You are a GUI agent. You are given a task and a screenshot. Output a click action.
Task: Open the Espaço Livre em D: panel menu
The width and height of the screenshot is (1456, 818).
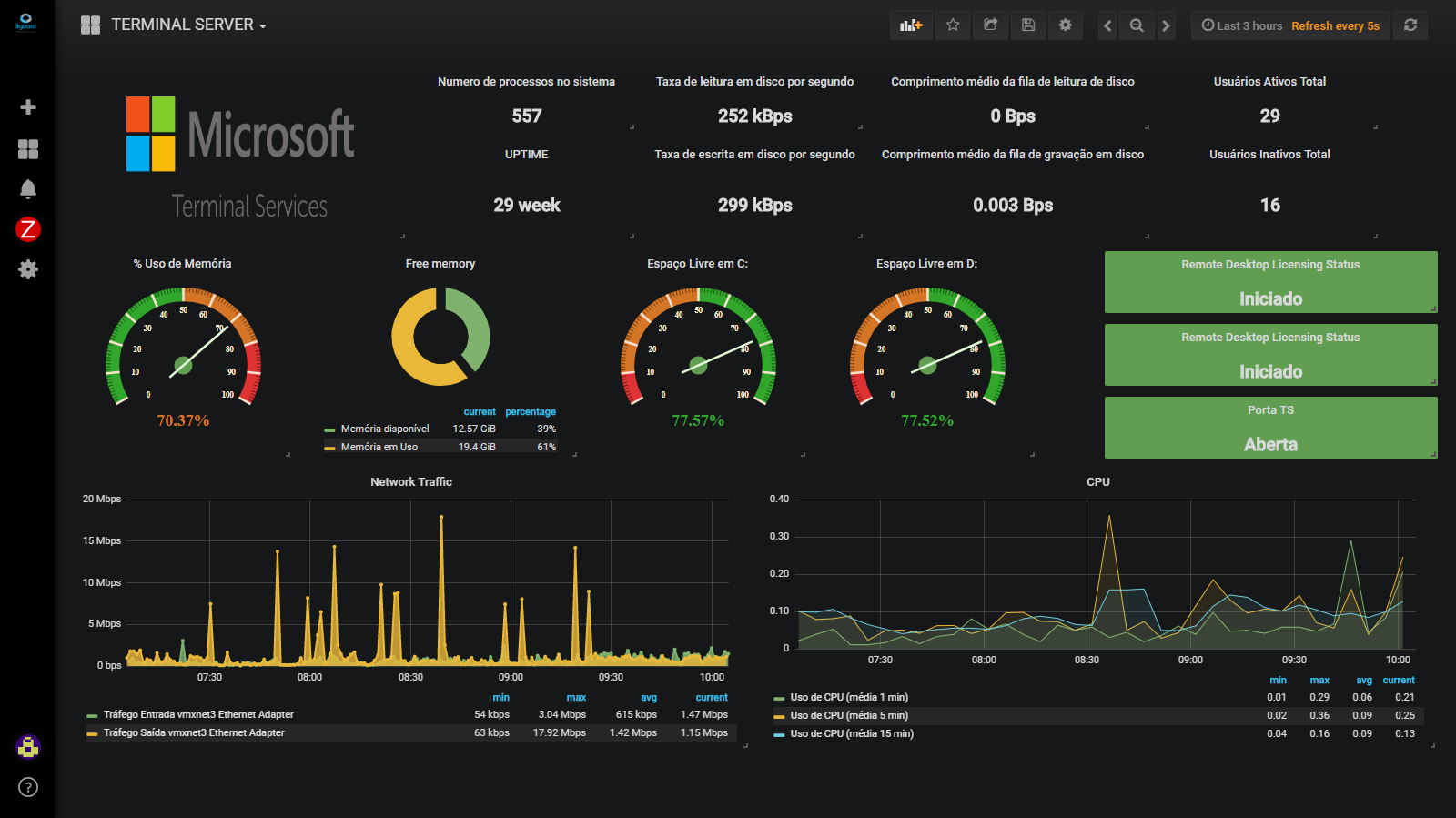point(927,263)
